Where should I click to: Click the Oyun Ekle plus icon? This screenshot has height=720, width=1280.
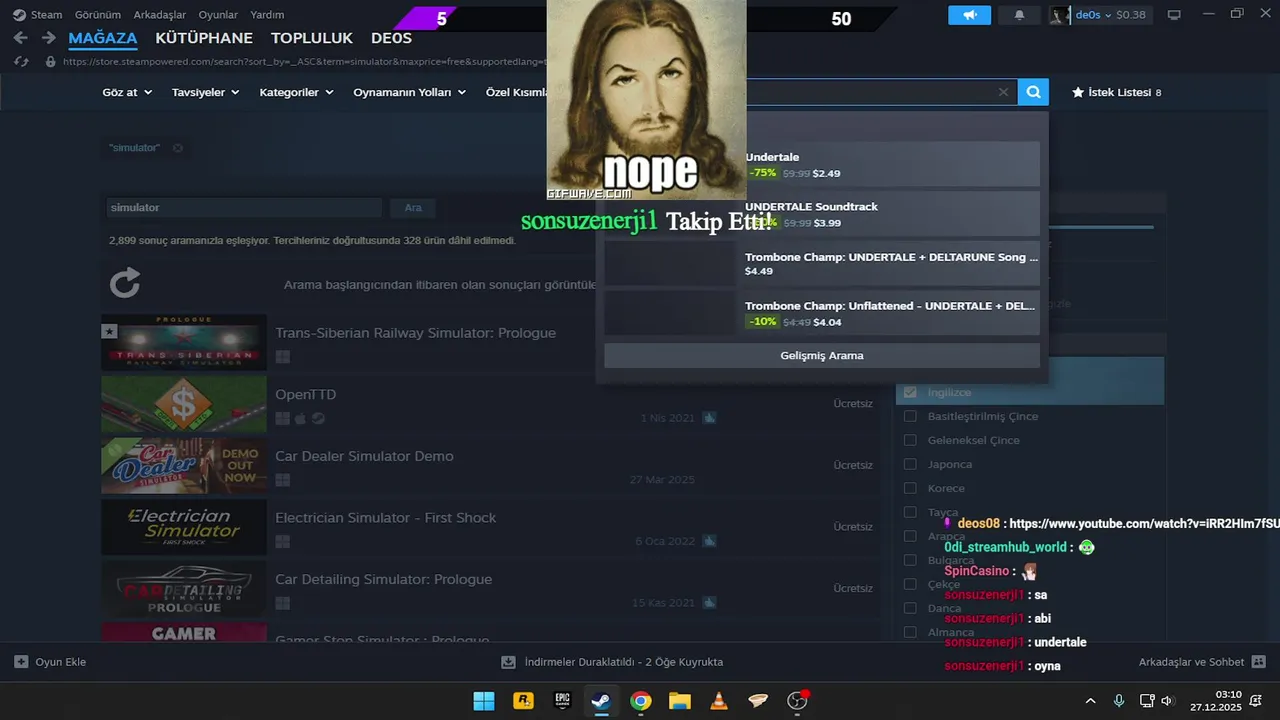[x=21, y=662]
